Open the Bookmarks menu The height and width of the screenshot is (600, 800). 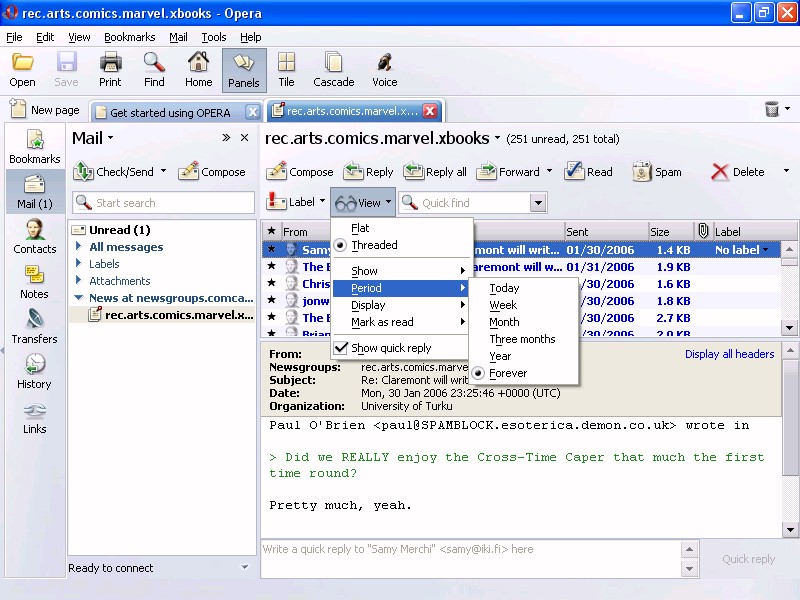point(129,37)
